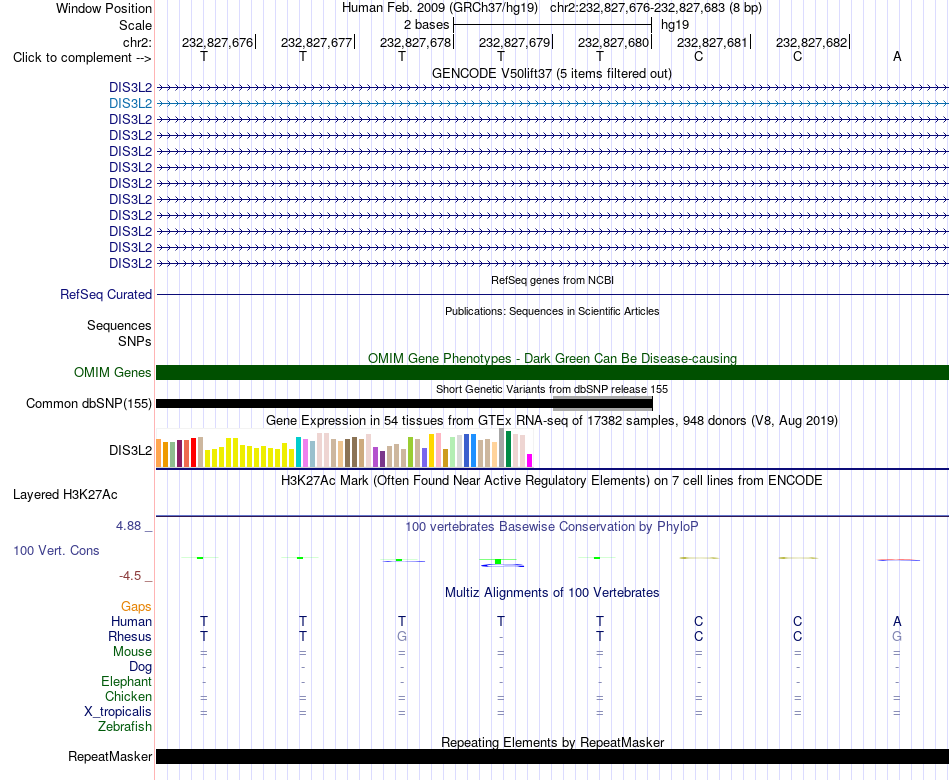This screenshot has width=950, height=780.
Task: Click the OMIM Genes track label
Action: pos(112,373)
